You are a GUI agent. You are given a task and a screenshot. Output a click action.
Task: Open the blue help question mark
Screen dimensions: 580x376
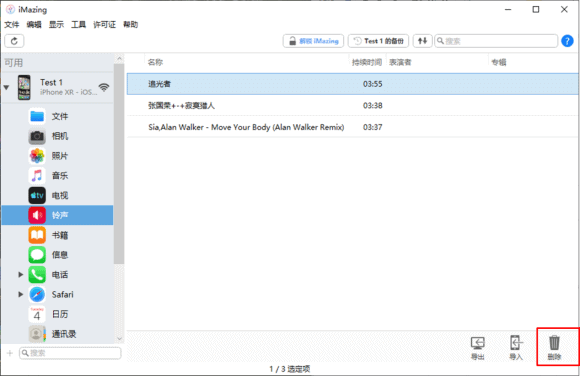(x=567, y=41)
